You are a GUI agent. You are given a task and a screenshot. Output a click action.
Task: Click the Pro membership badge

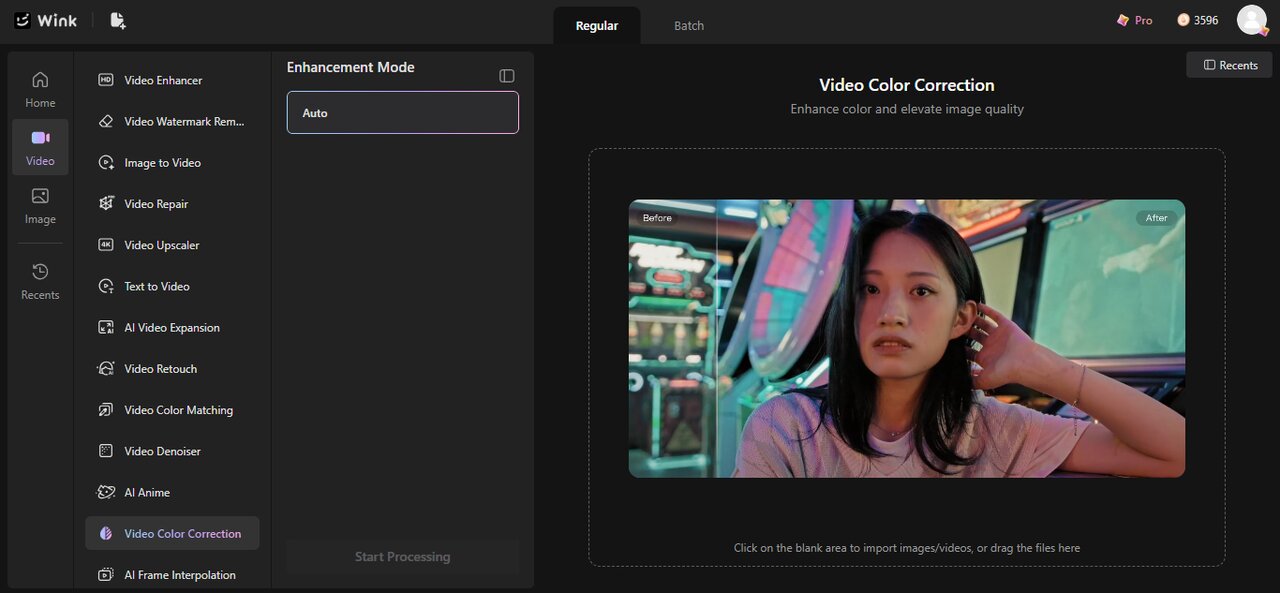pyautogui.click(x=1134, y=20)
